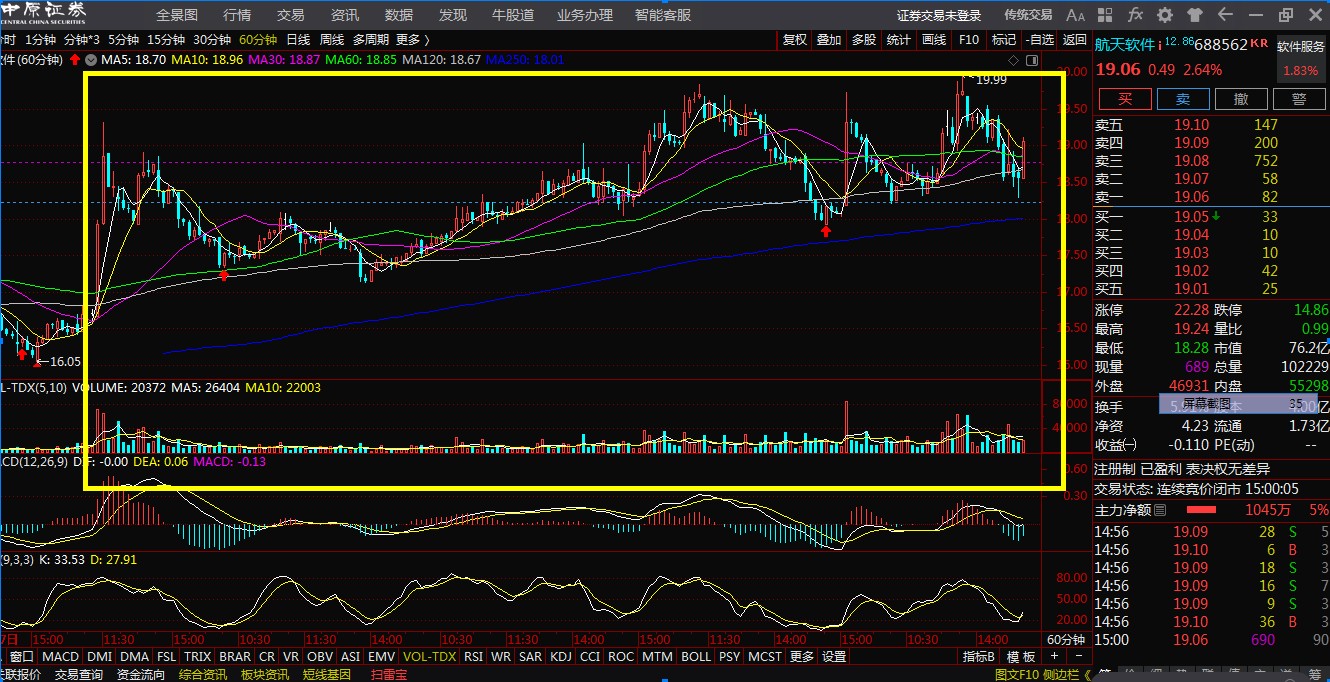Click the 买 buy button
1330x682 pixels.
tap(1125, 98)
